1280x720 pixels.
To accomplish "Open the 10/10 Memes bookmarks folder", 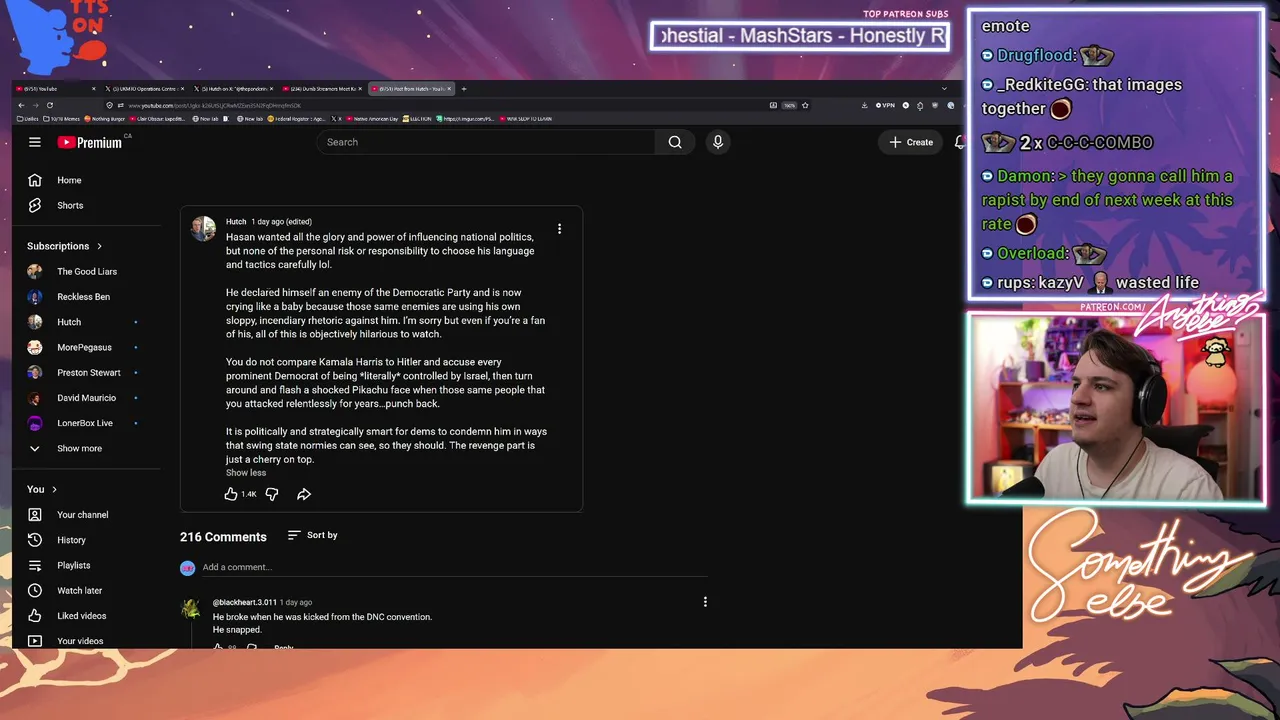I will coord(60,119).
